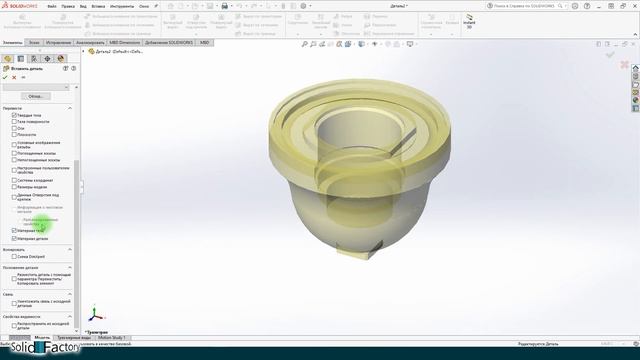The width and height of the screenshot is (640, 360).
Task: Open the Вид menu
Action: click(x=83, y=7)
